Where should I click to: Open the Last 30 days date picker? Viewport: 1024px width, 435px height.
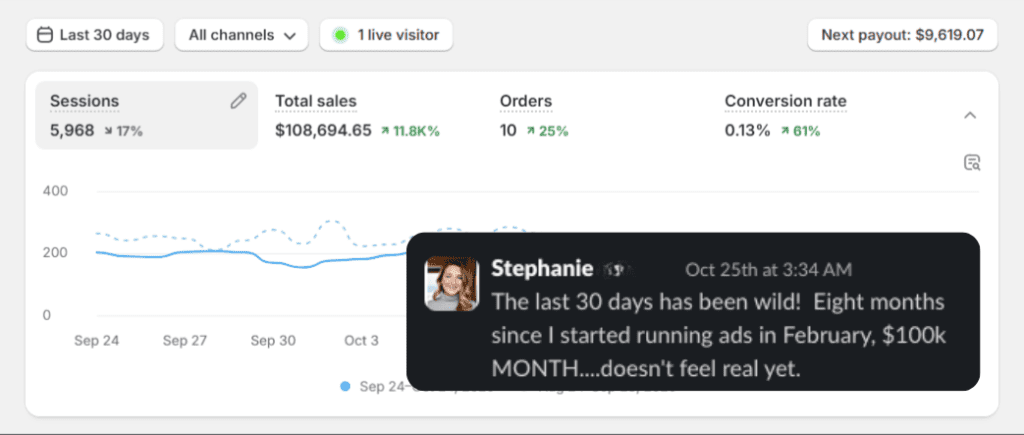click(x=93, y=35)
